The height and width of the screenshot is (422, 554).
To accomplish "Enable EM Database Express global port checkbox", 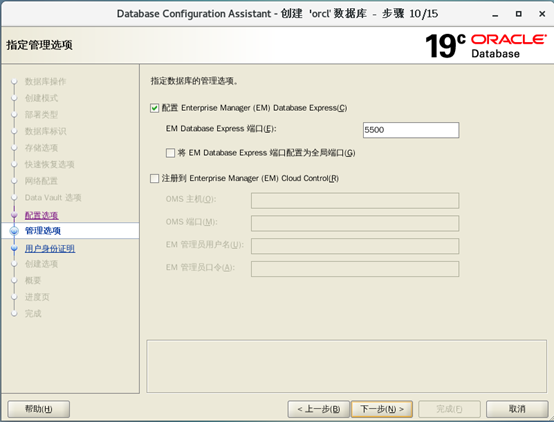I will point(170,153).
